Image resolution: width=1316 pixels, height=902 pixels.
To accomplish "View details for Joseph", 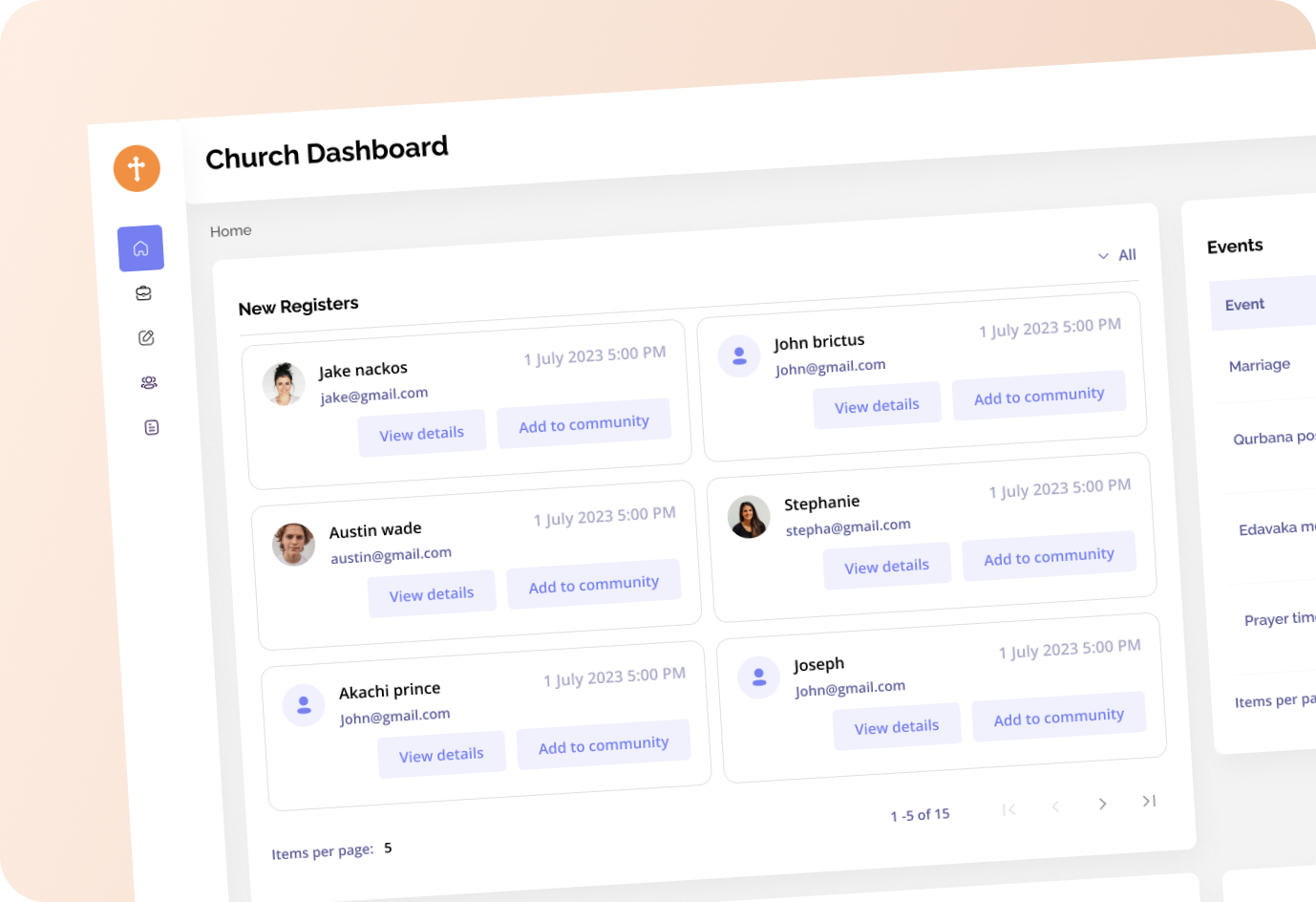I will point(896,727).
